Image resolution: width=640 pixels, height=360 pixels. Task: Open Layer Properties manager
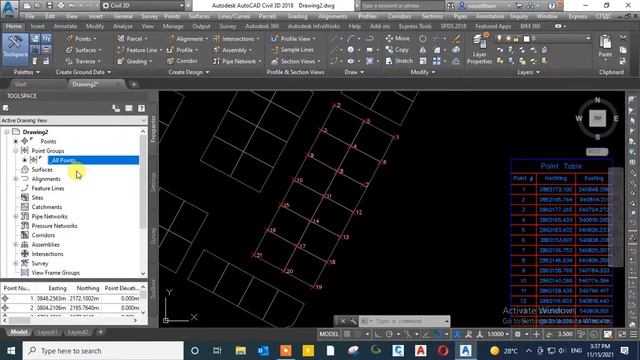pos(479,50)
